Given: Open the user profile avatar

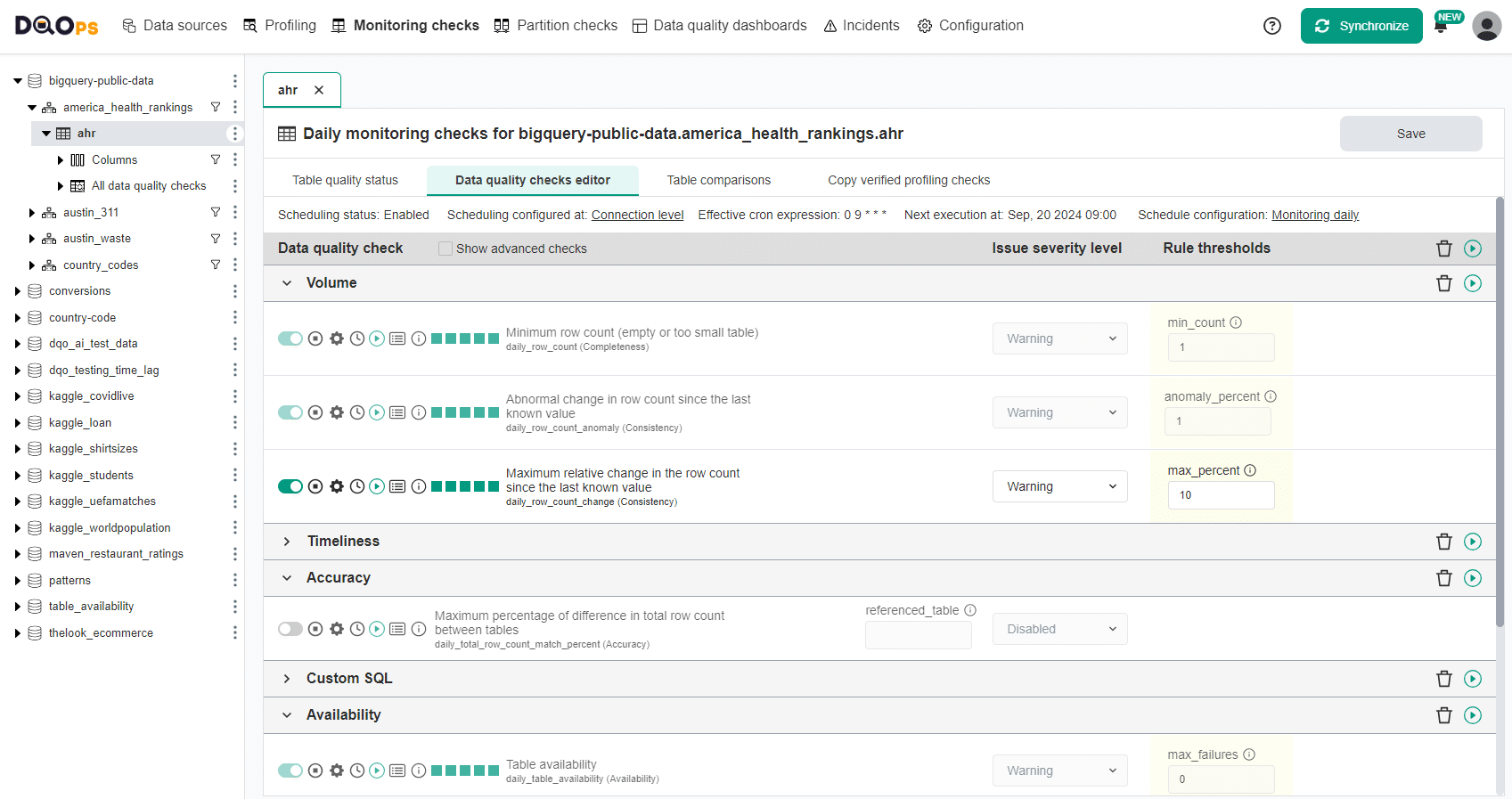Looking at the screenshot, I should [1486, 26].
